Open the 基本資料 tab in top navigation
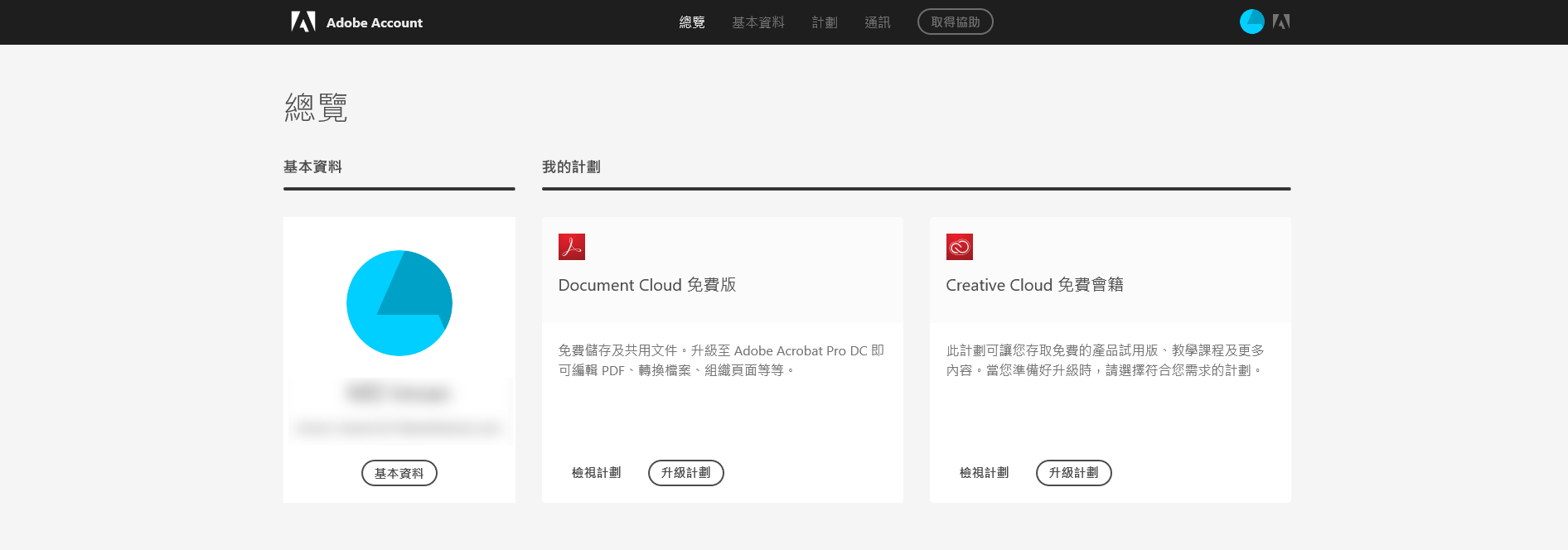The height and width of the screenshot is (550, 1568). (x=757, y=22)
